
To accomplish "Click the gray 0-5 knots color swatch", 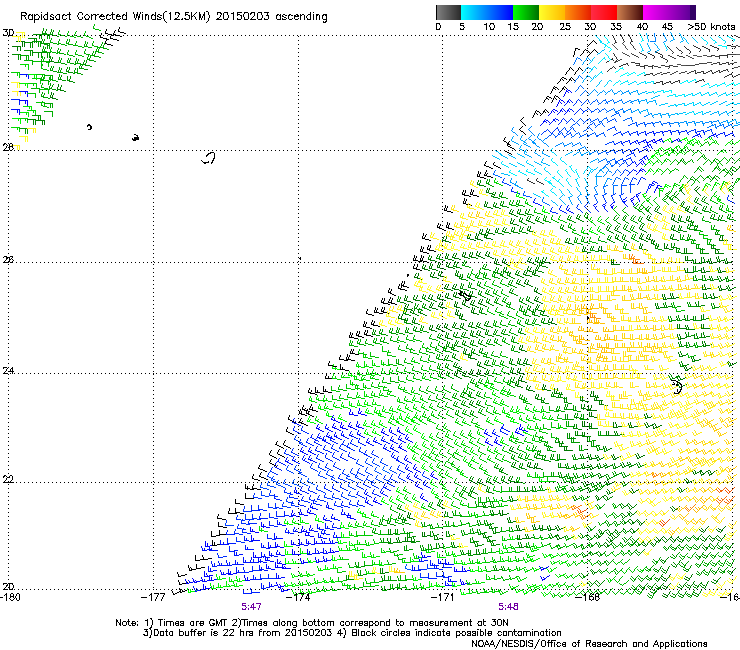I will tap(448, 12).
